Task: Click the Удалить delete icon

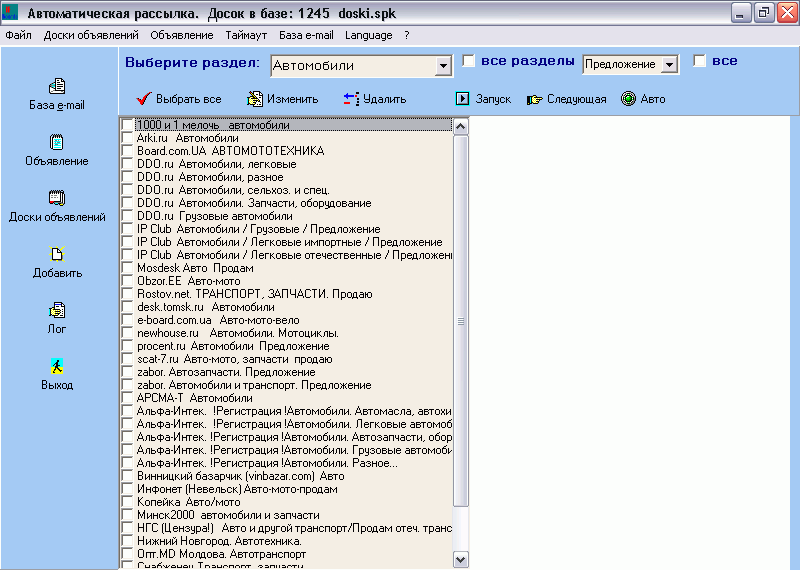Action: (351, 98)
